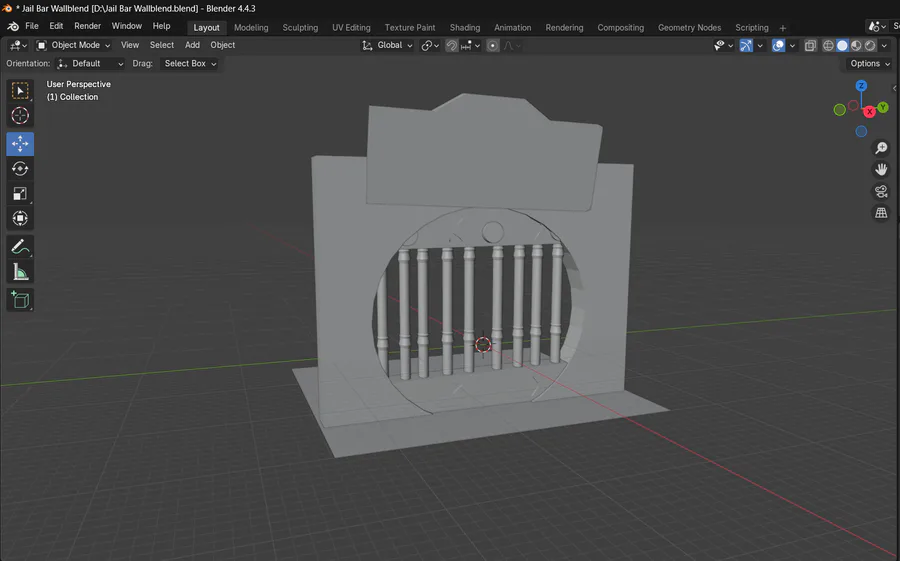Open selectability and visibility dropdown

coord(723,45)
